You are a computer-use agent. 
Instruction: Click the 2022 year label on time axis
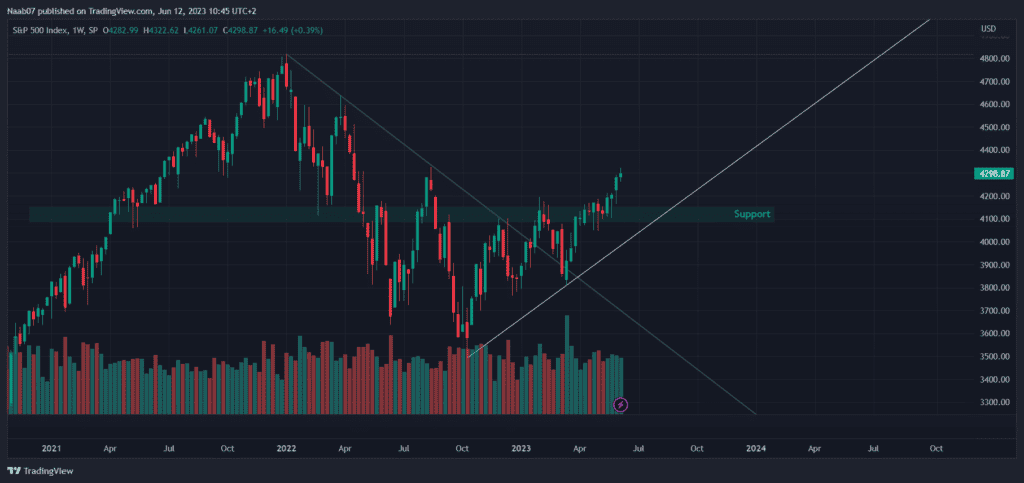[286, 449]
